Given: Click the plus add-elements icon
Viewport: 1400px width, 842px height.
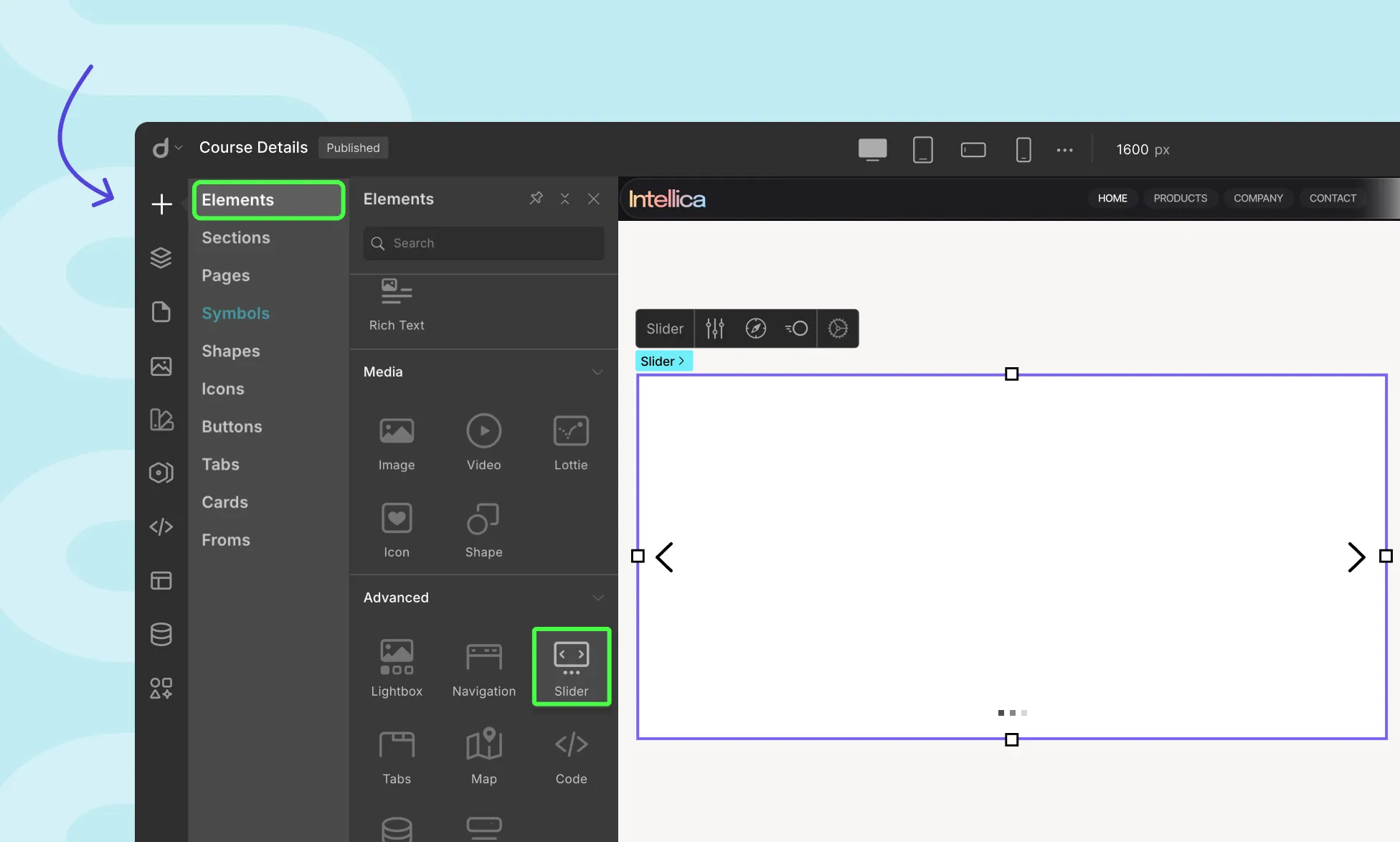Looking at the screenshot, I should click(162, 204).
